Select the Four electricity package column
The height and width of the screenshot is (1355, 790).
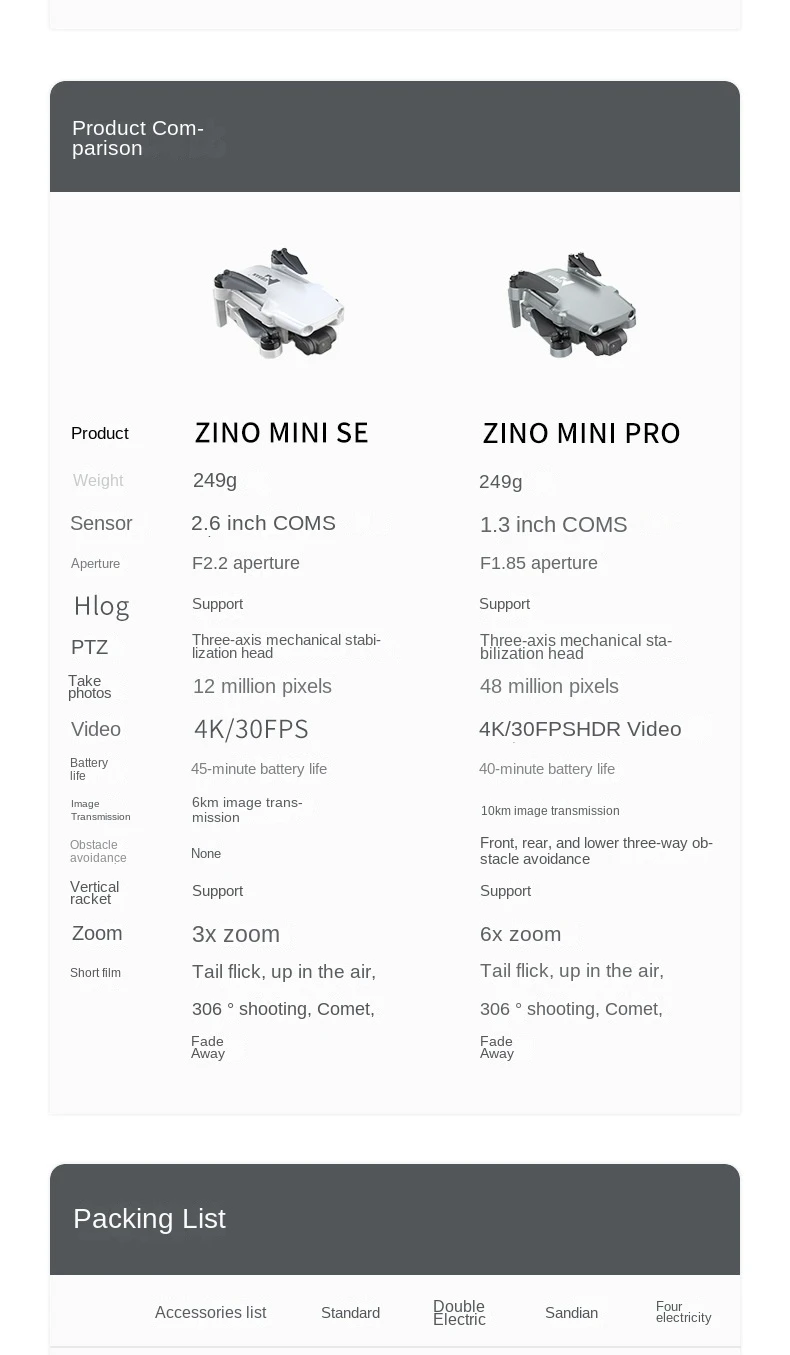click(x=683, y=1312)
